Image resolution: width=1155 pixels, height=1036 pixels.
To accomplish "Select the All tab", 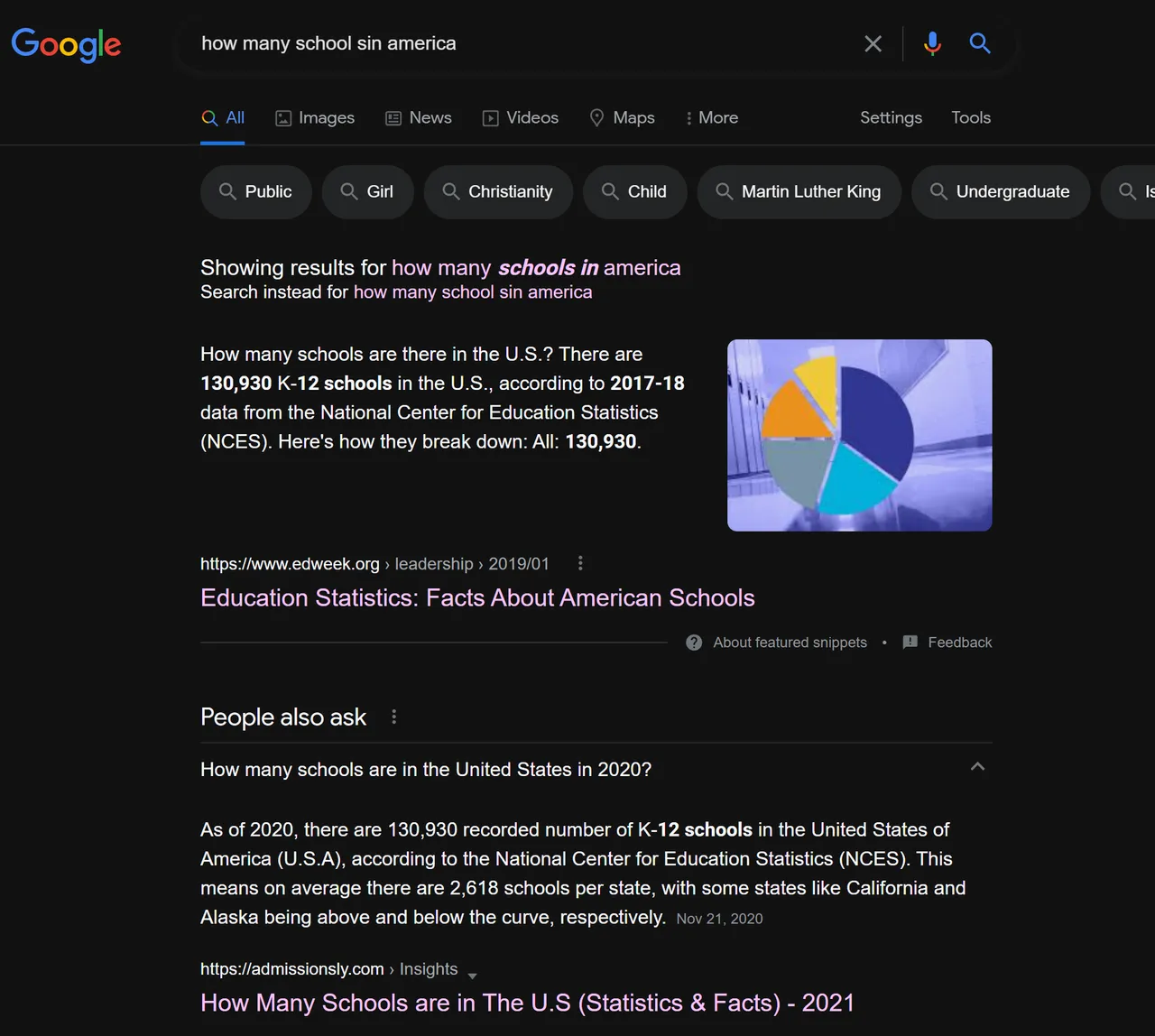I will coord(223,117).
